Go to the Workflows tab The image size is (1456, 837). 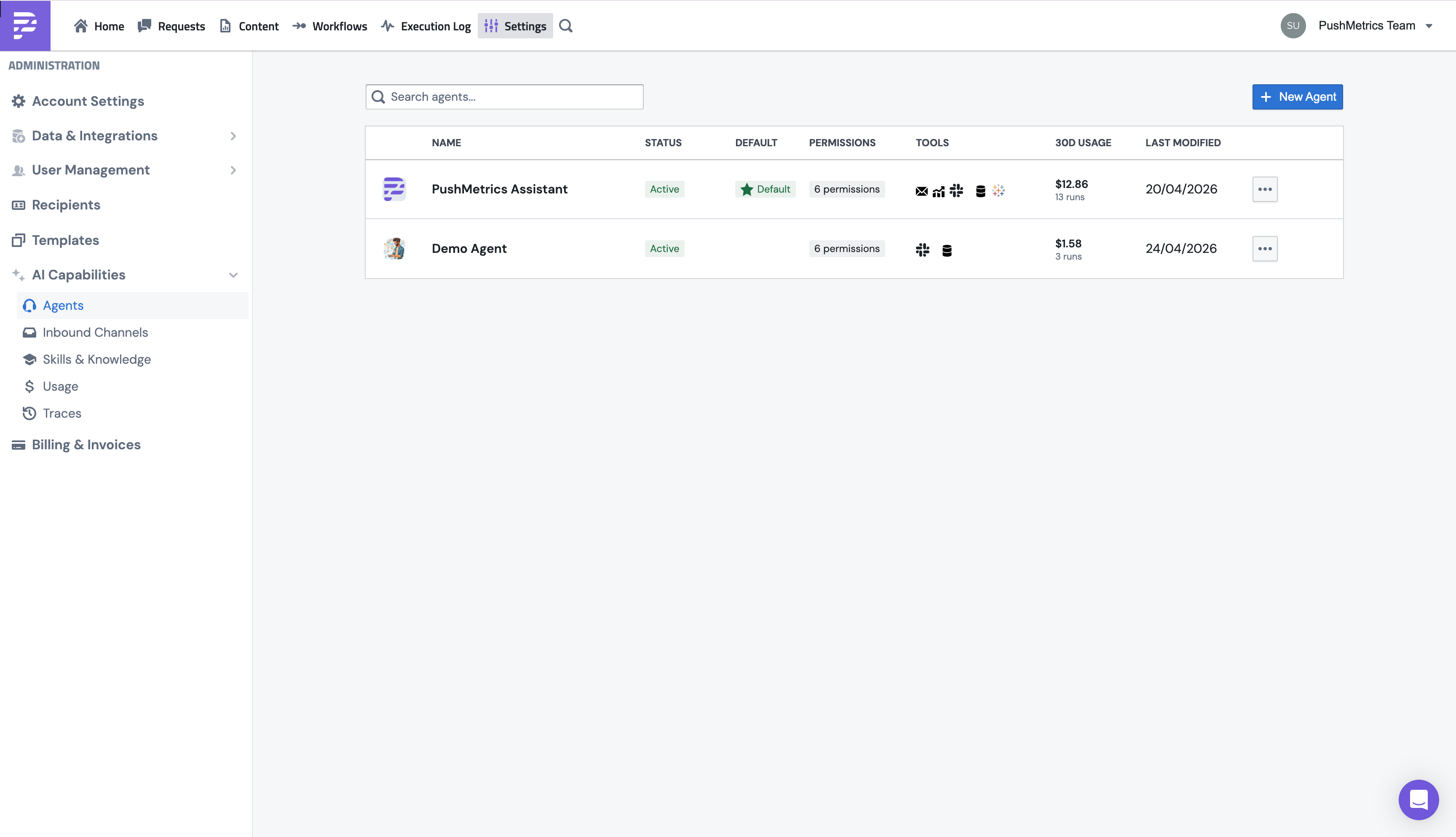pos(330,26)
